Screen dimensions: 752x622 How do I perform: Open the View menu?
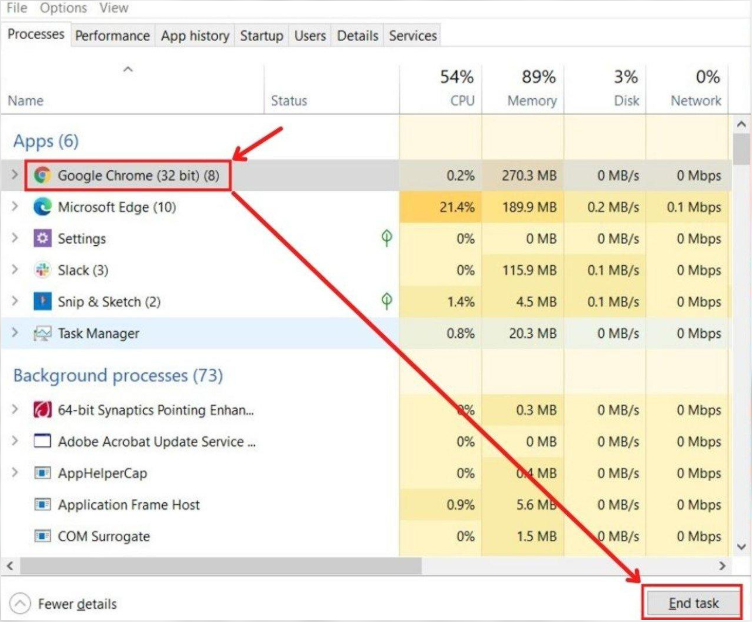pos(114,8)
